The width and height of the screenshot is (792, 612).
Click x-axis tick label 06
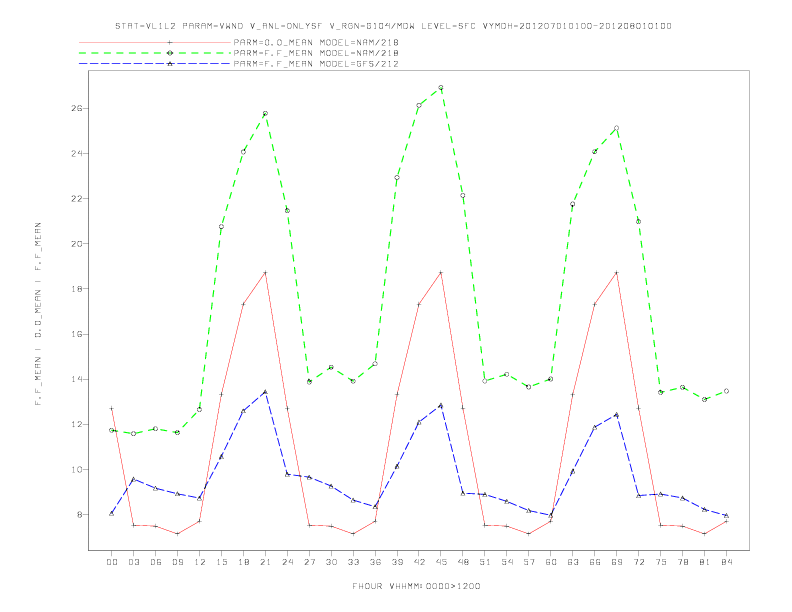[x=156, y=562]
